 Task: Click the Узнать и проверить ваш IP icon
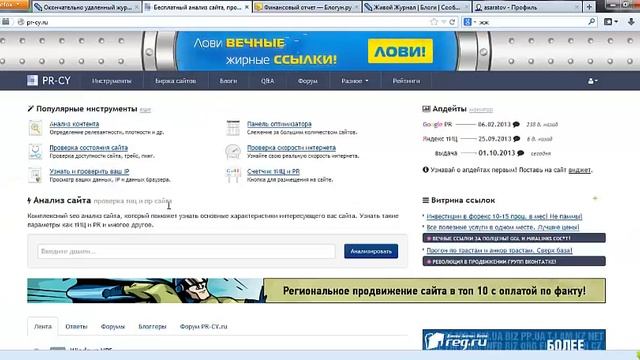point(36,175)
